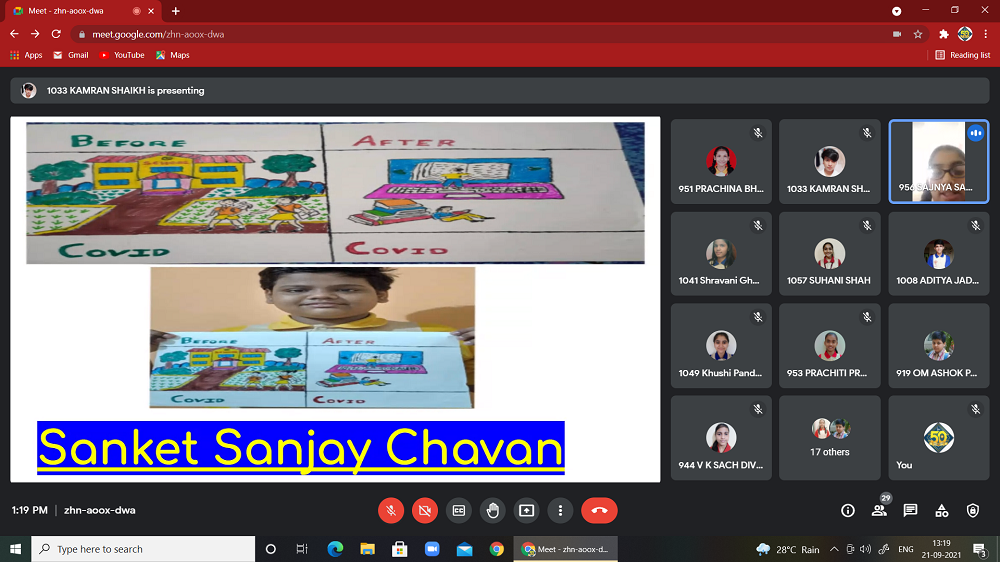Open the YouTube bookmark
The height and width of the screenshot is (562, 1000).
(121, 55)
